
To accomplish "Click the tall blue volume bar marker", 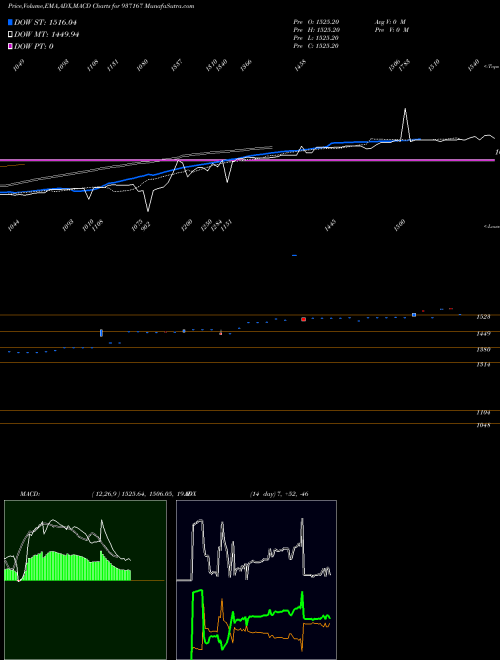I will click(x=101, y=333).
